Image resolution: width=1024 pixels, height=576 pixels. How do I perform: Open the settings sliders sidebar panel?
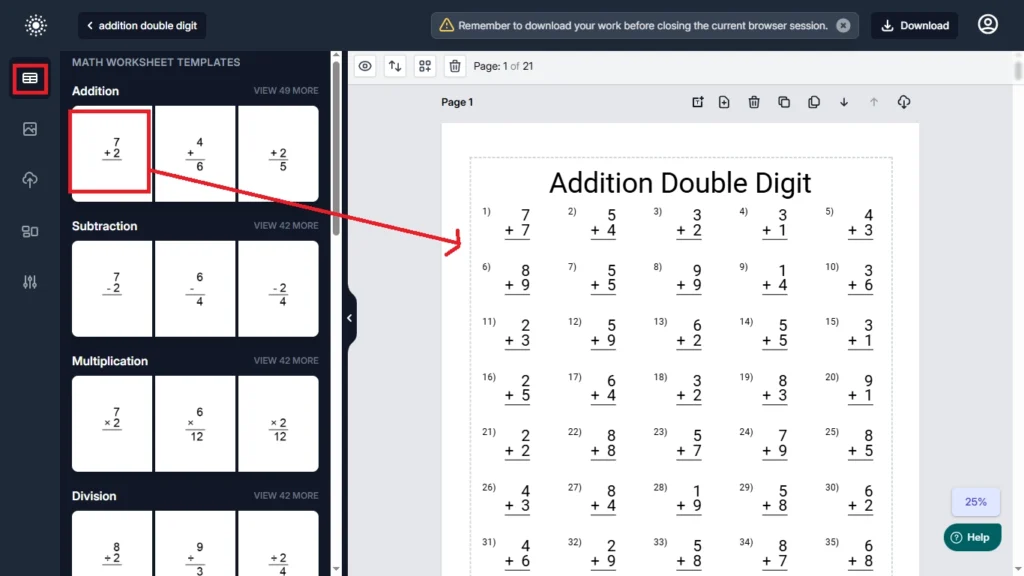tap(30, 282)
